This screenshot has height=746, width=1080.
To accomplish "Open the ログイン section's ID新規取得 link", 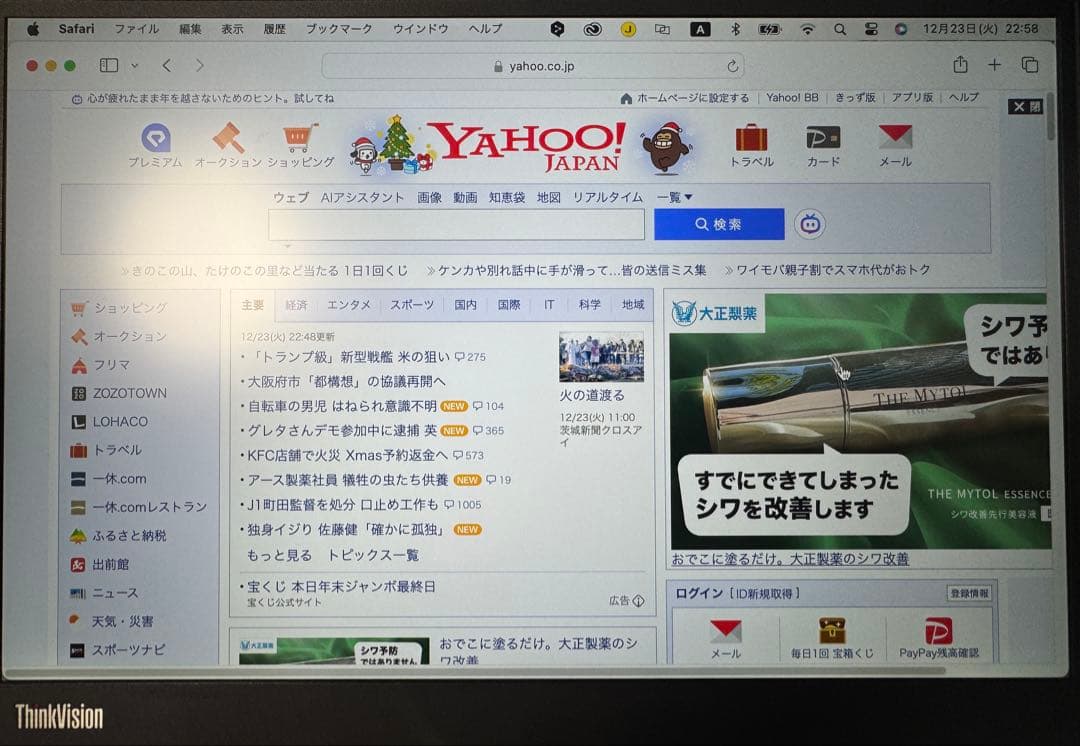I will tap(762, 593).
